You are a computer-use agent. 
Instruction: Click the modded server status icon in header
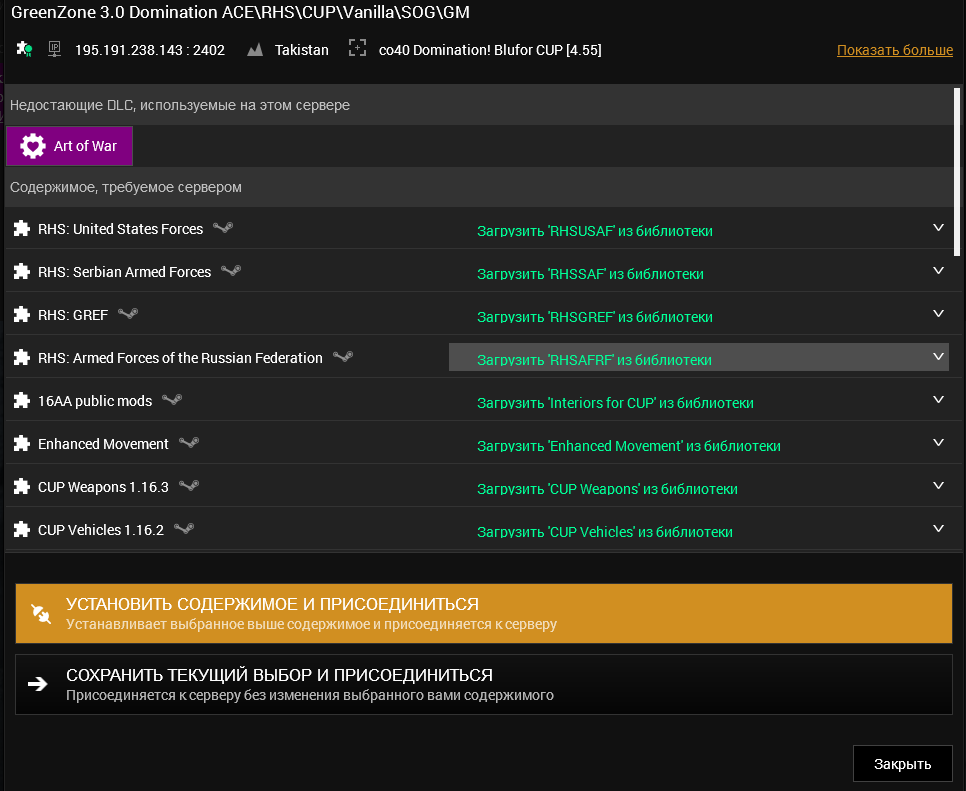pyautogui.click(x=24, y=49)
